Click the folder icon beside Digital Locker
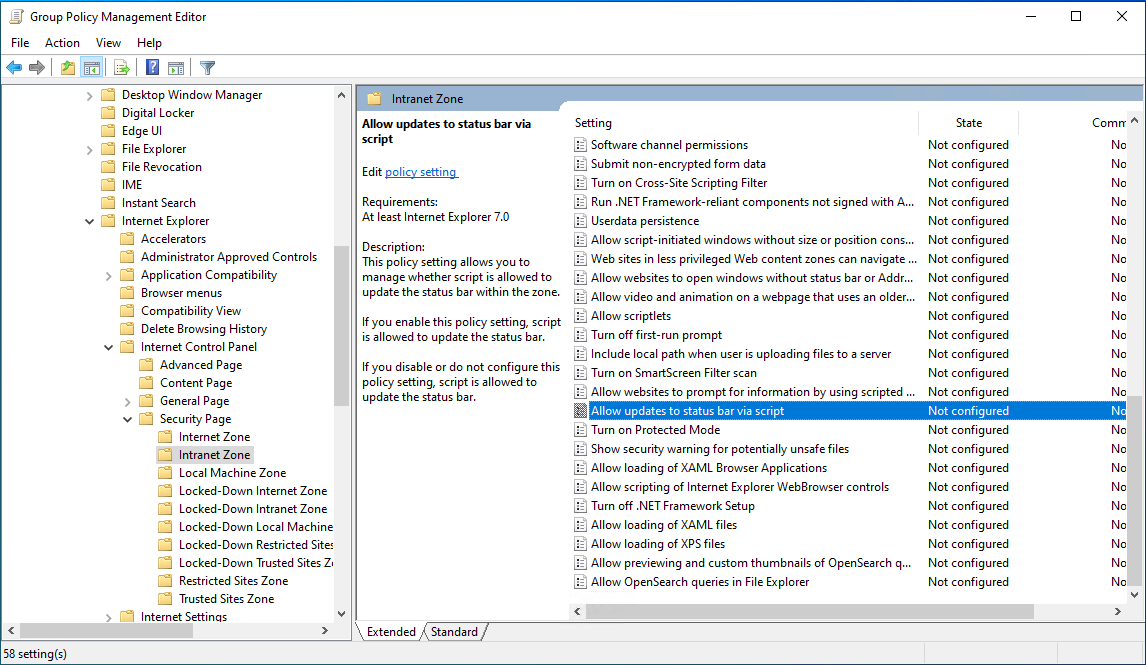The height and width of the screenshot is (665, 1146). tap(108, 113)
